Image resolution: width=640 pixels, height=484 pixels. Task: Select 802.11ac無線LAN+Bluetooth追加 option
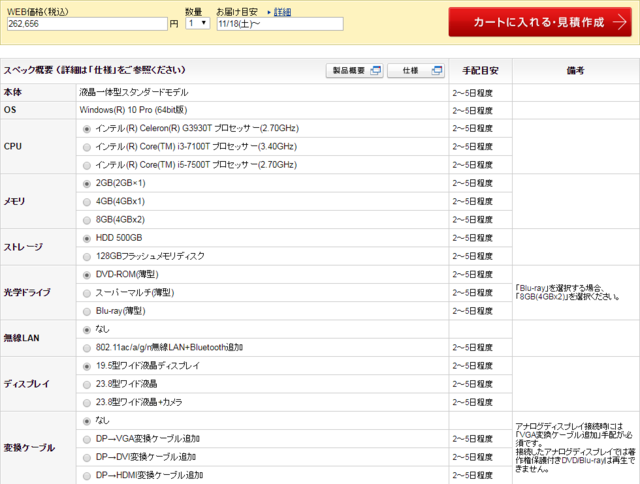(87, 348)
